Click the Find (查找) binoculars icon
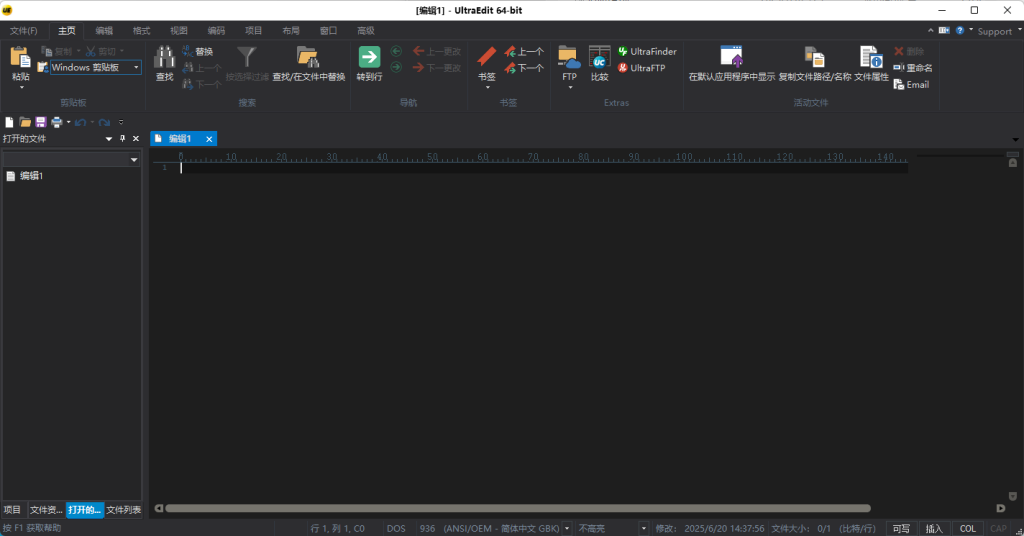 pyautogui.click(x=164, y=57)
